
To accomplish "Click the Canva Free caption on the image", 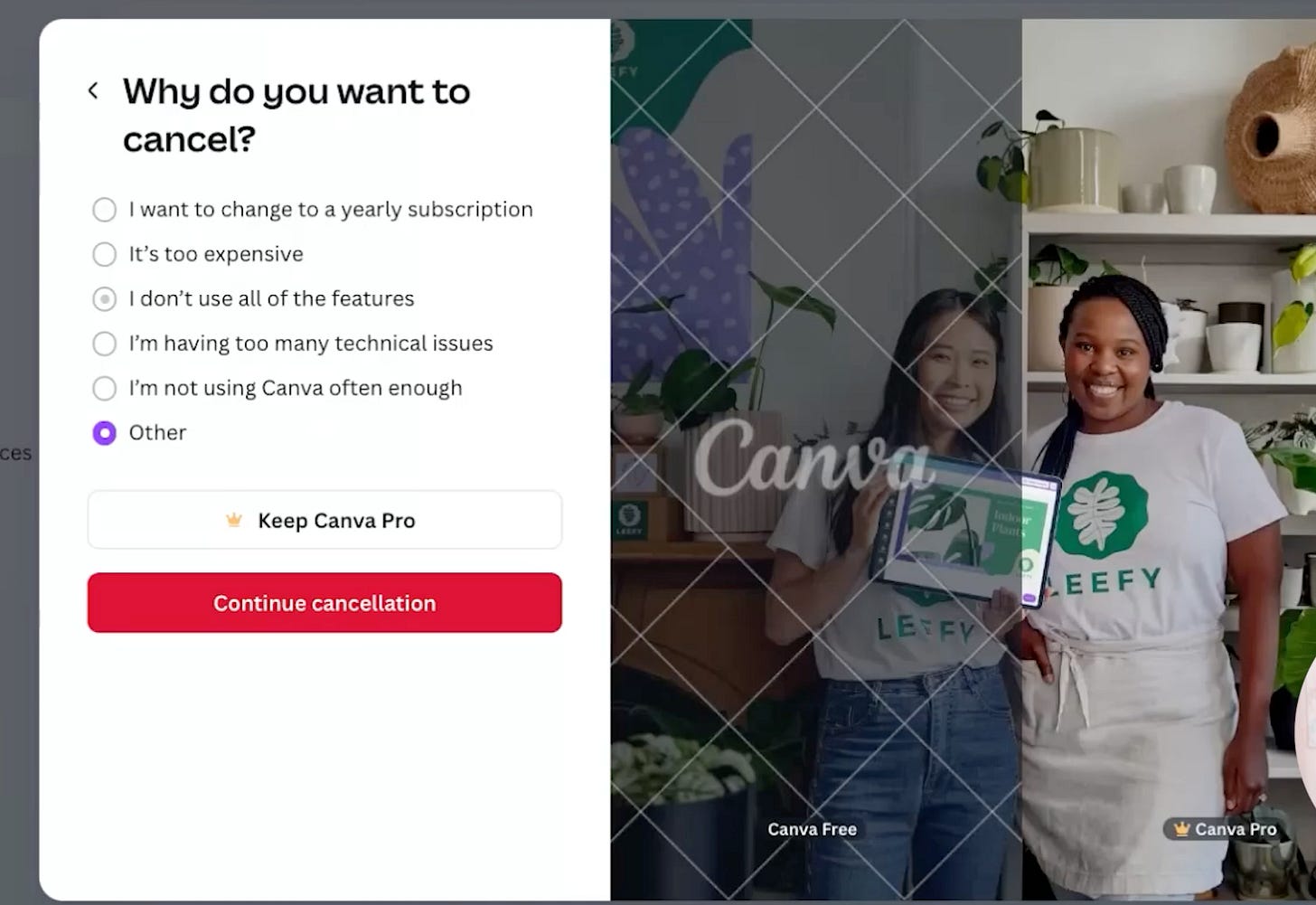I will [x=812, y=829].
